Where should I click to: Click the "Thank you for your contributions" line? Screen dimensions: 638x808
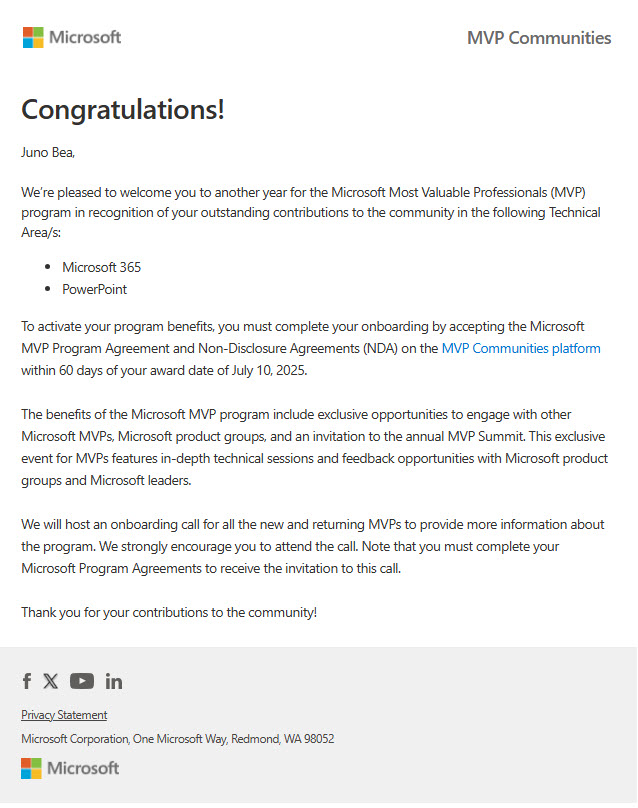coord(169,612)
